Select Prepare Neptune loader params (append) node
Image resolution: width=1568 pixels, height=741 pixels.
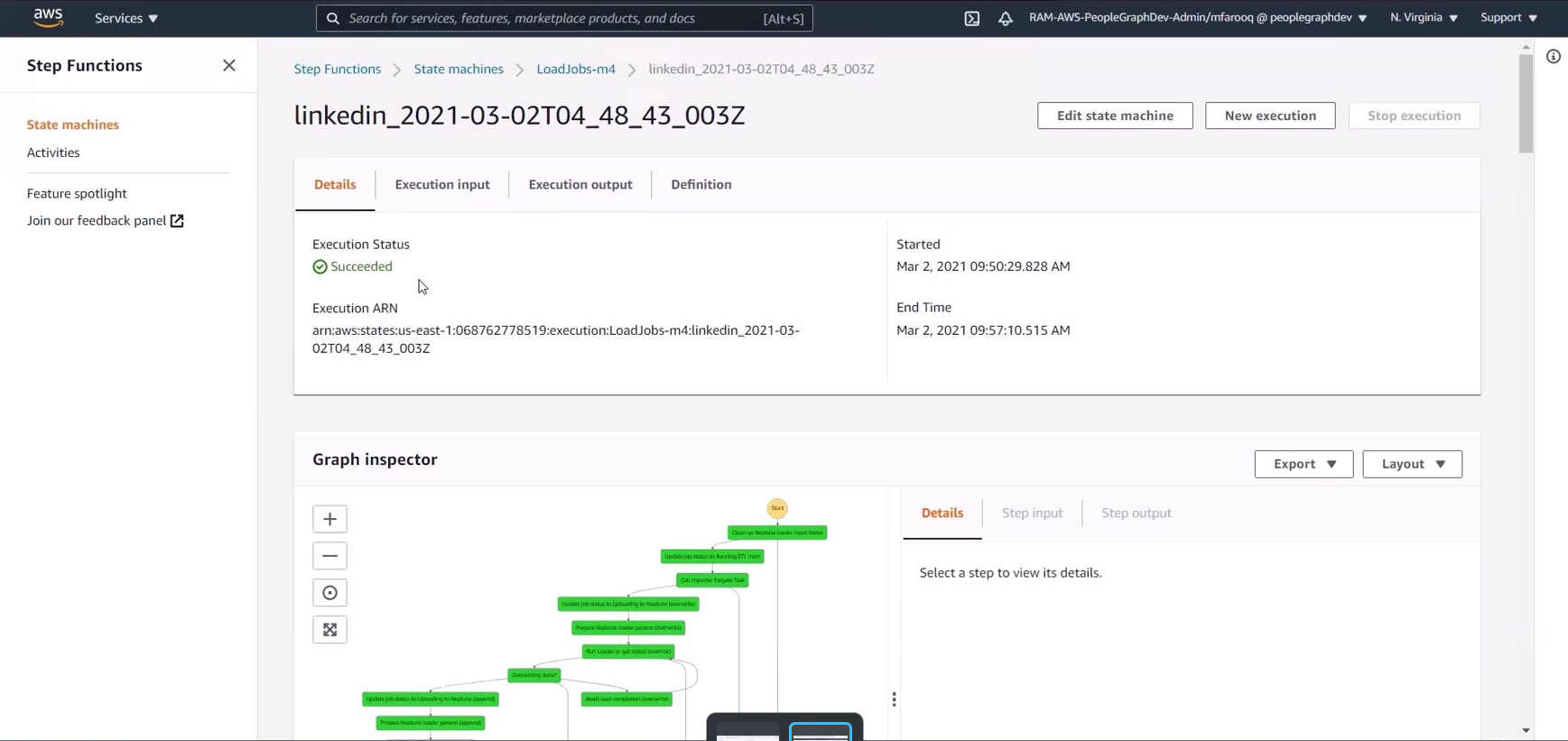coord(431,723)
